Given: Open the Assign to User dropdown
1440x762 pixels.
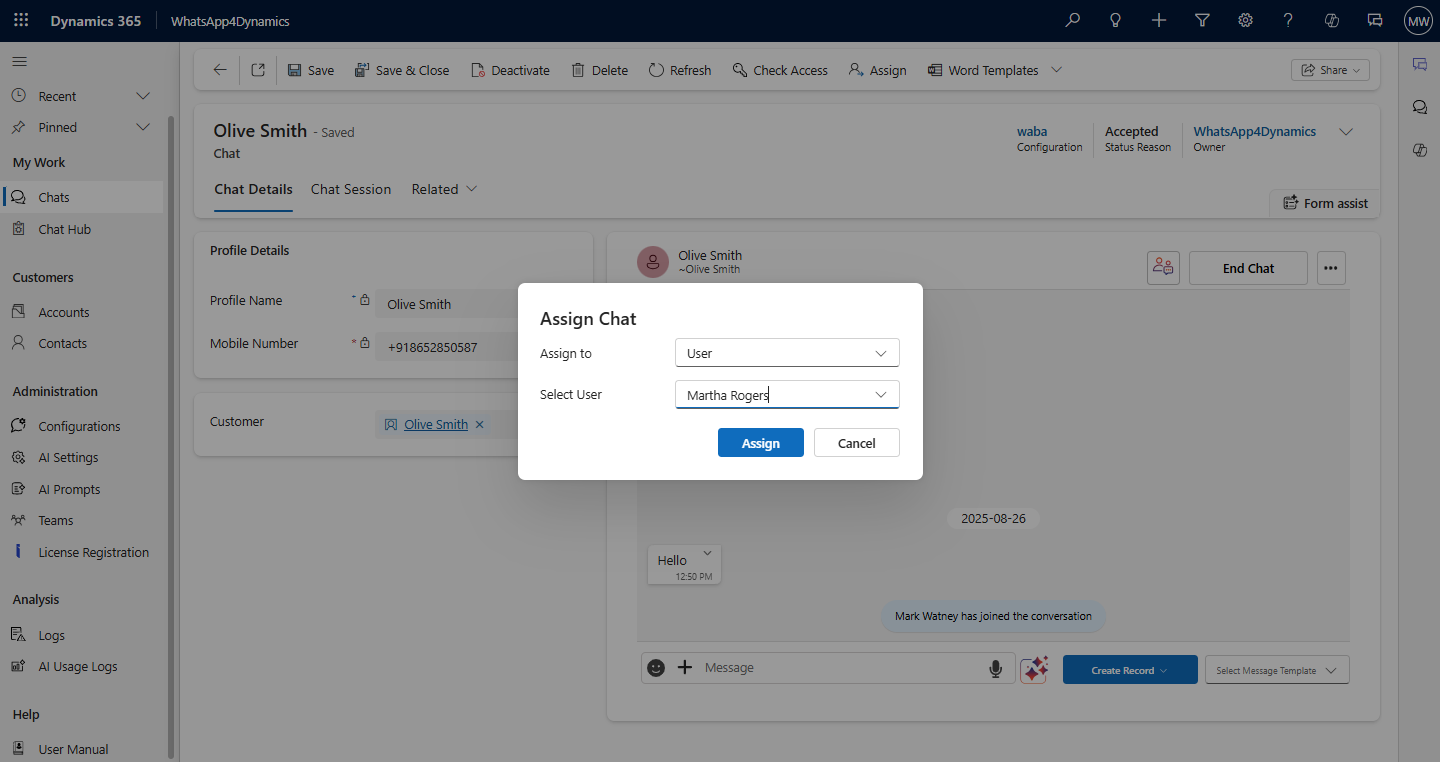Looking at the screenshot, I should point(787,353).
